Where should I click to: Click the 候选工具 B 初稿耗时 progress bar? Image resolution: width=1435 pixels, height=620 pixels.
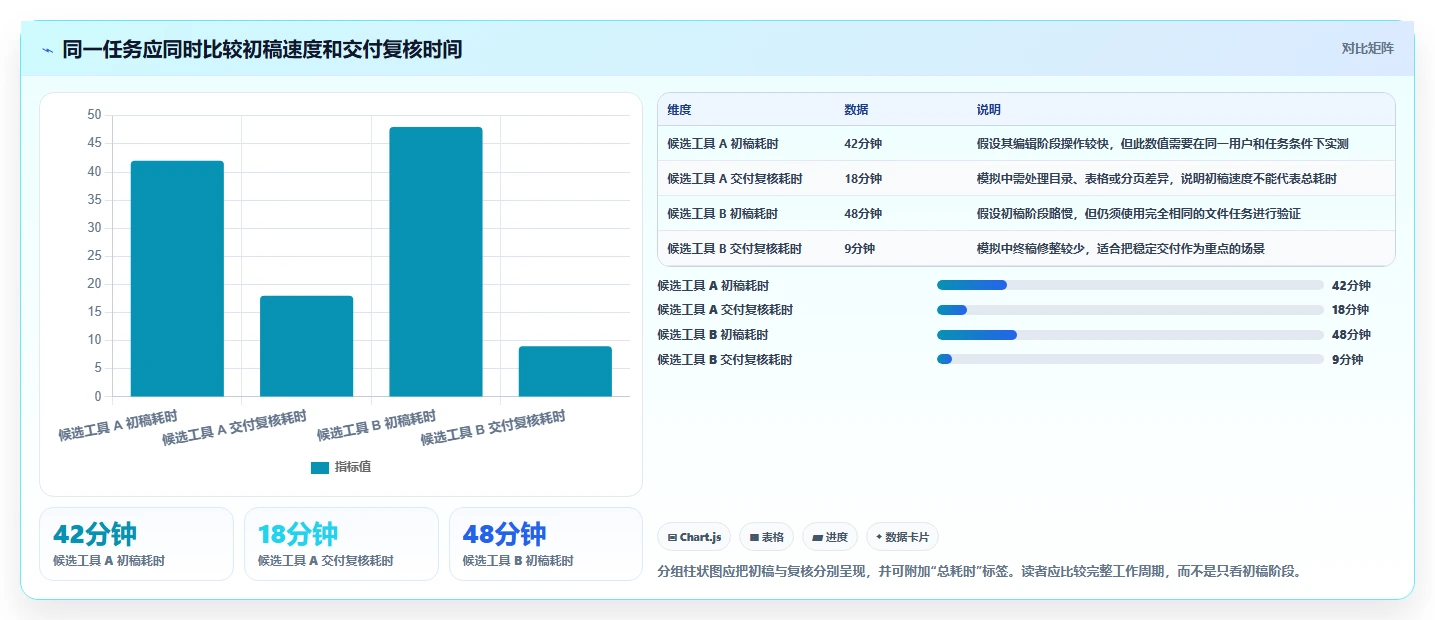(1130, 335)
